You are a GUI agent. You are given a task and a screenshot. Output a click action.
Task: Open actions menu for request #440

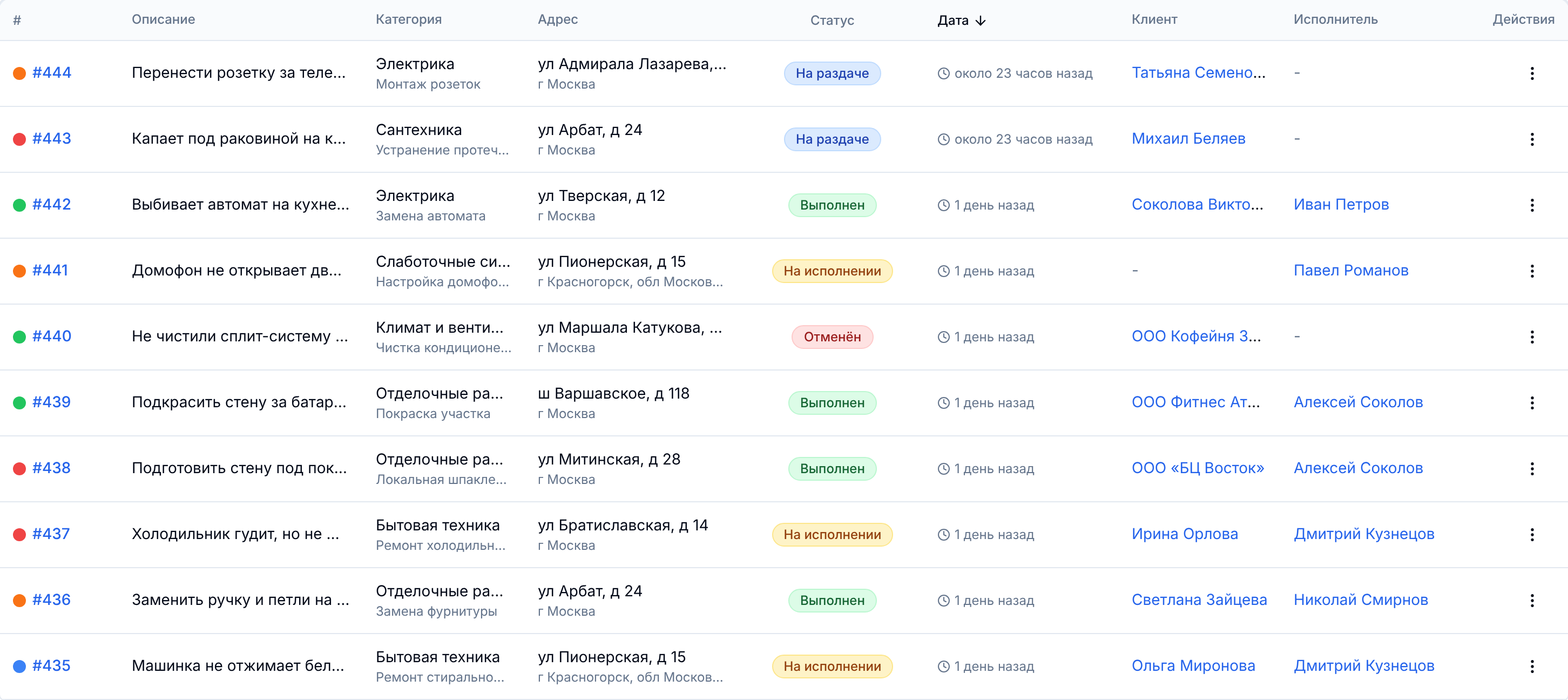coord(1531,336)
